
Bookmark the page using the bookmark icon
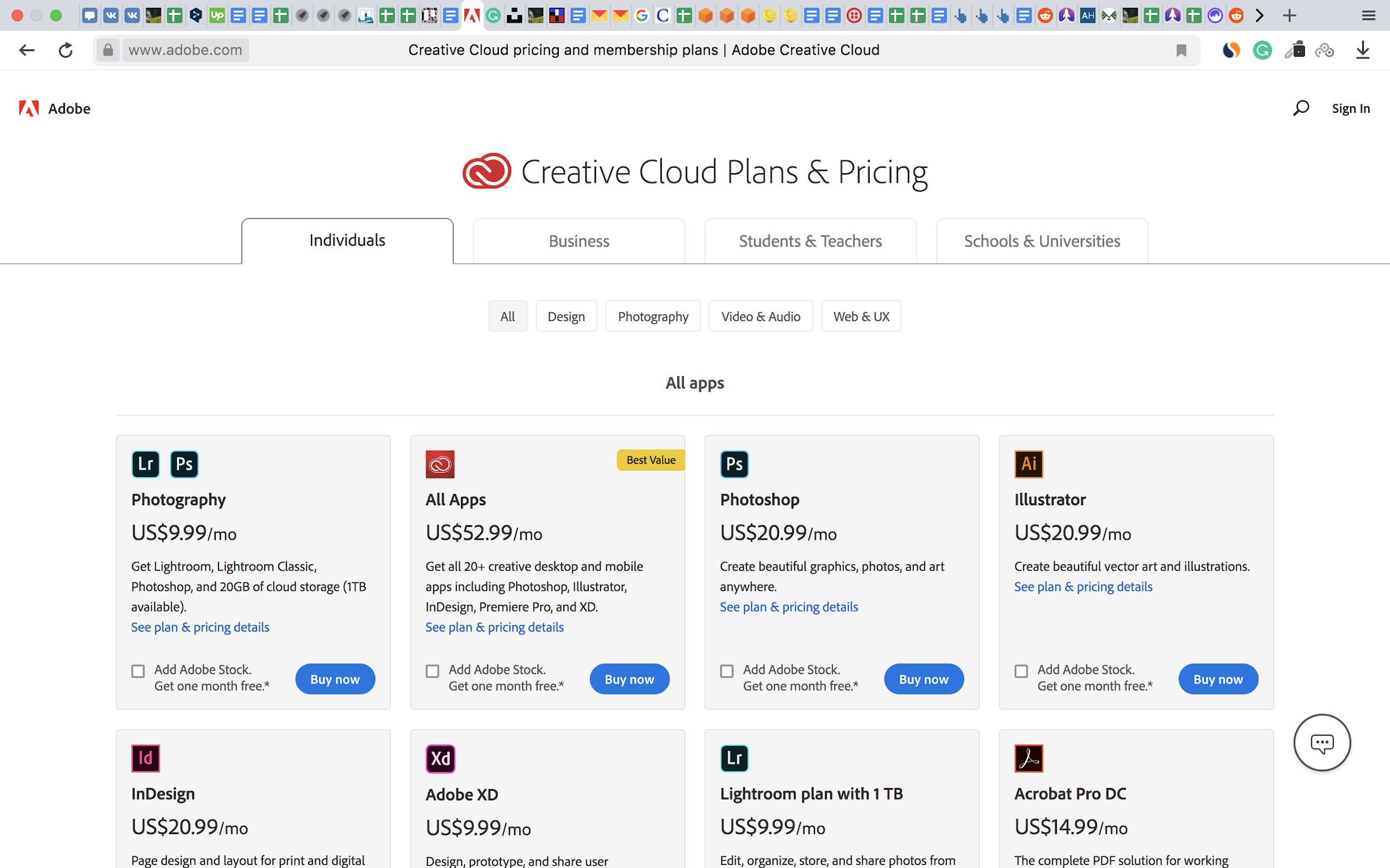pyautogui.click(x=1181, y=51)
